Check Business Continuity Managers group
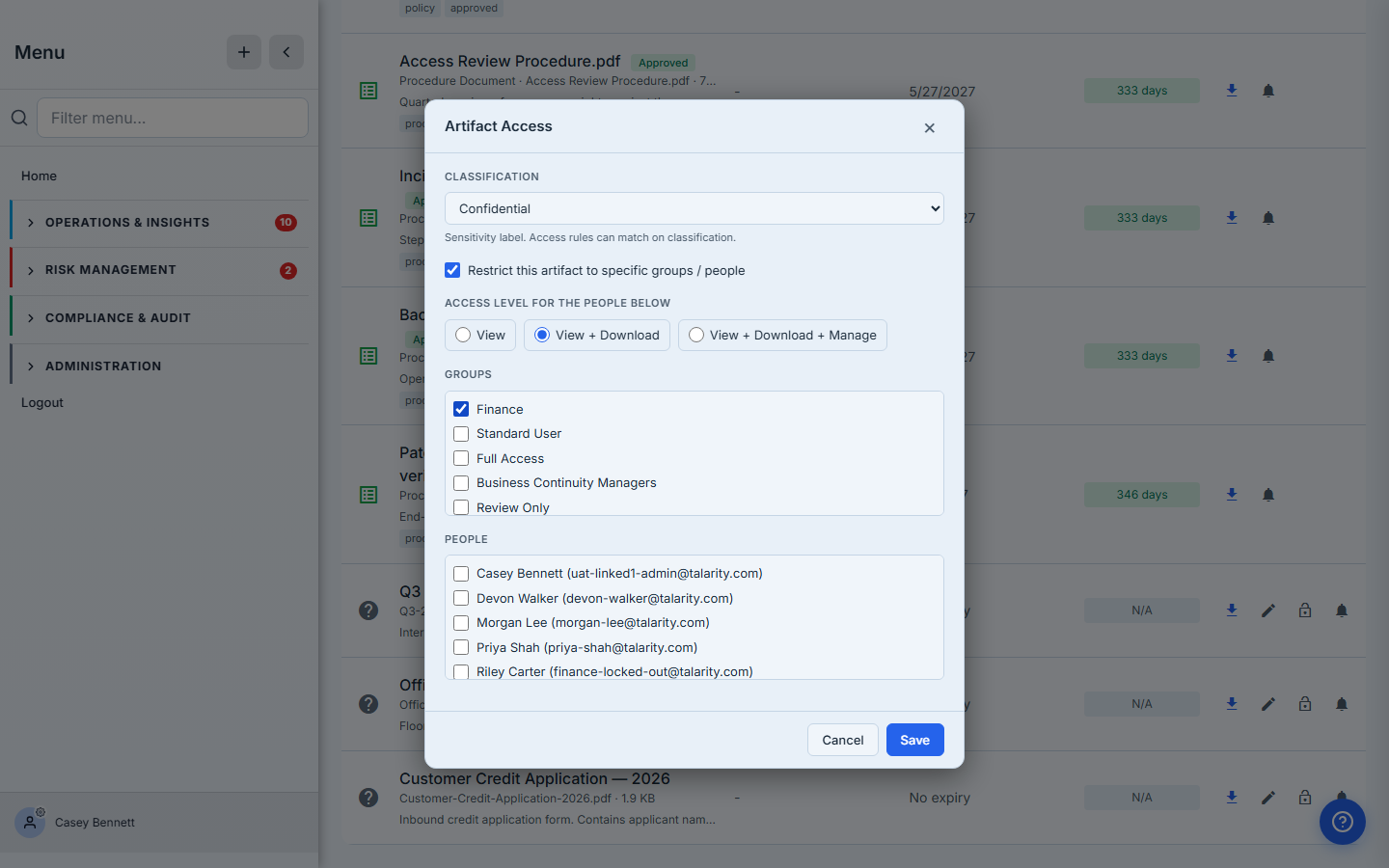Image resolution: width=1389 pixels, height=868 pixels. point(461,483)
